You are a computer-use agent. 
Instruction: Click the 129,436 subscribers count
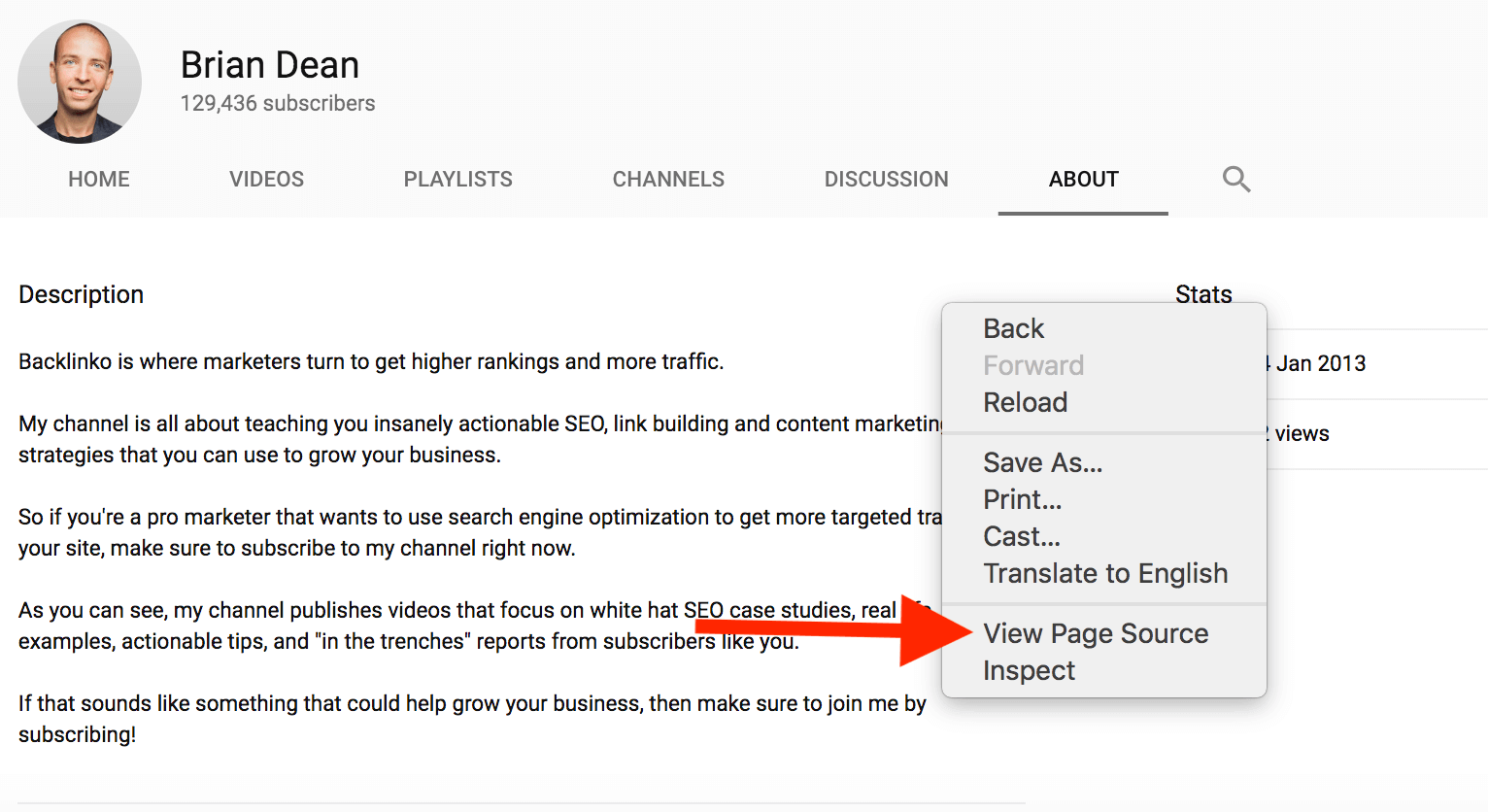278,103
